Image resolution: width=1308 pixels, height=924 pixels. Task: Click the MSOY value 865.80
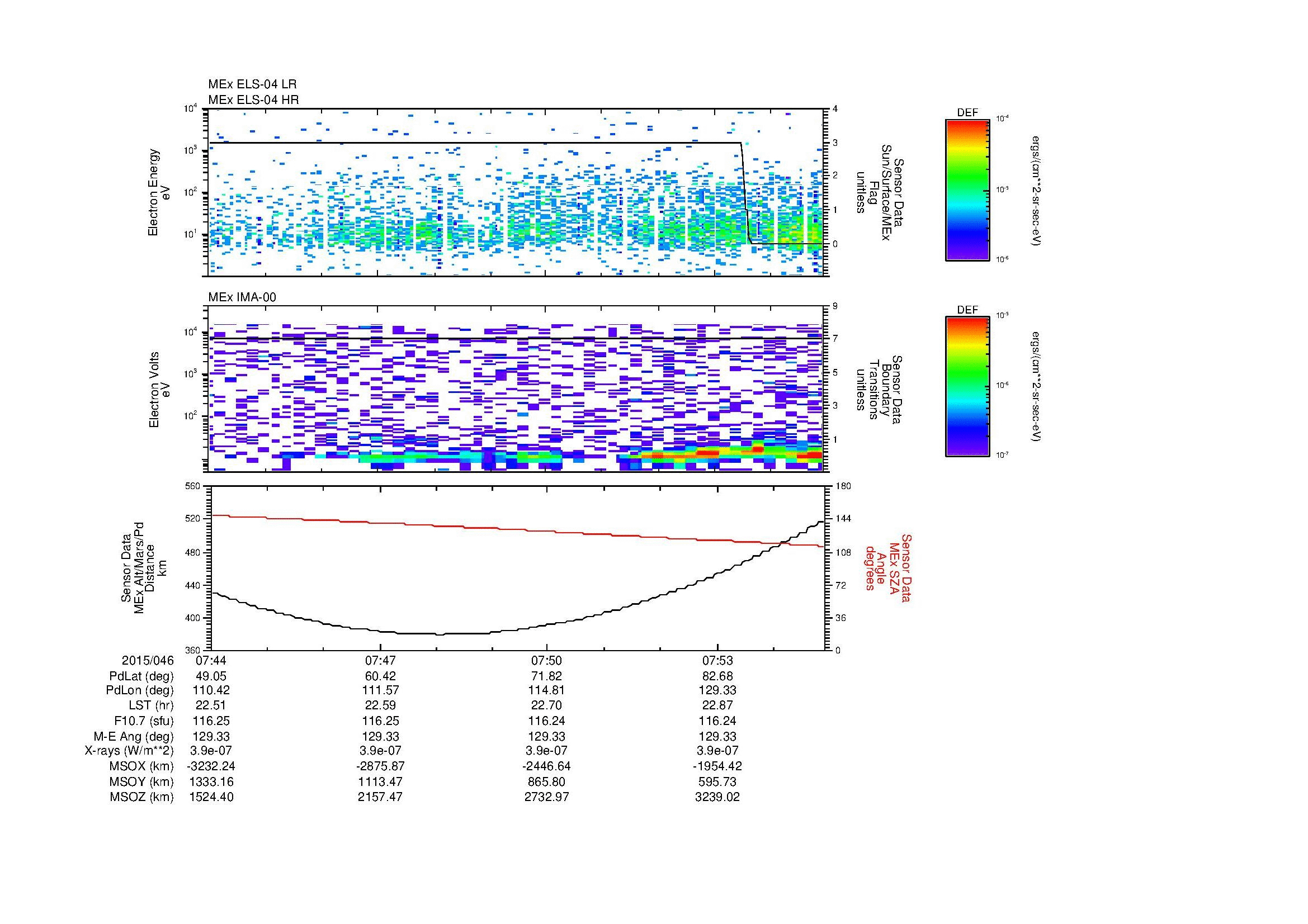(546, 781)
